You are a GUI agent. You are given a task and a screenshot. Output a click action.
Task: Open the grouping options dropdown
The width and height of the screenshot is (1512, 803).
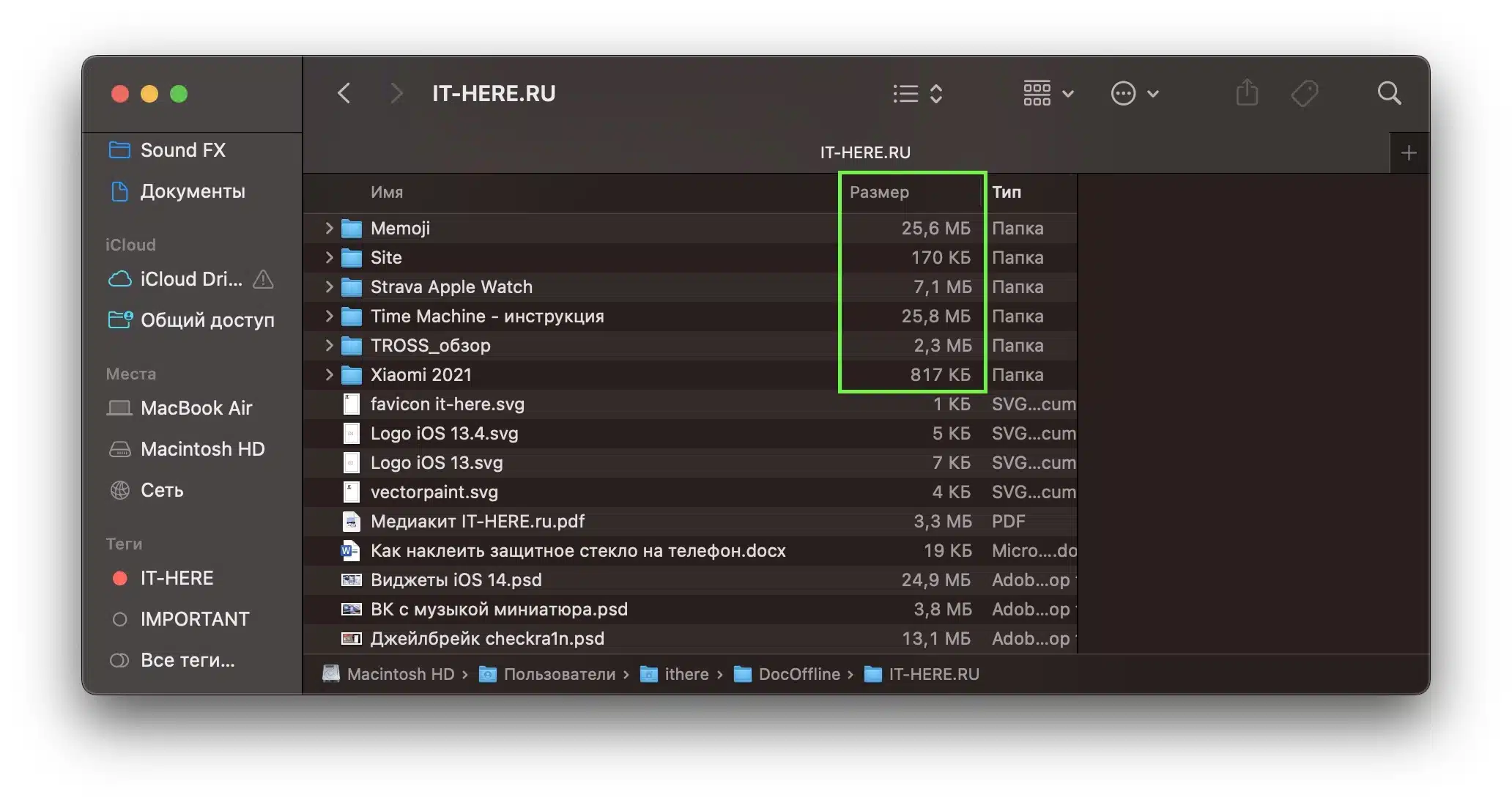(x=1048, y=93)
